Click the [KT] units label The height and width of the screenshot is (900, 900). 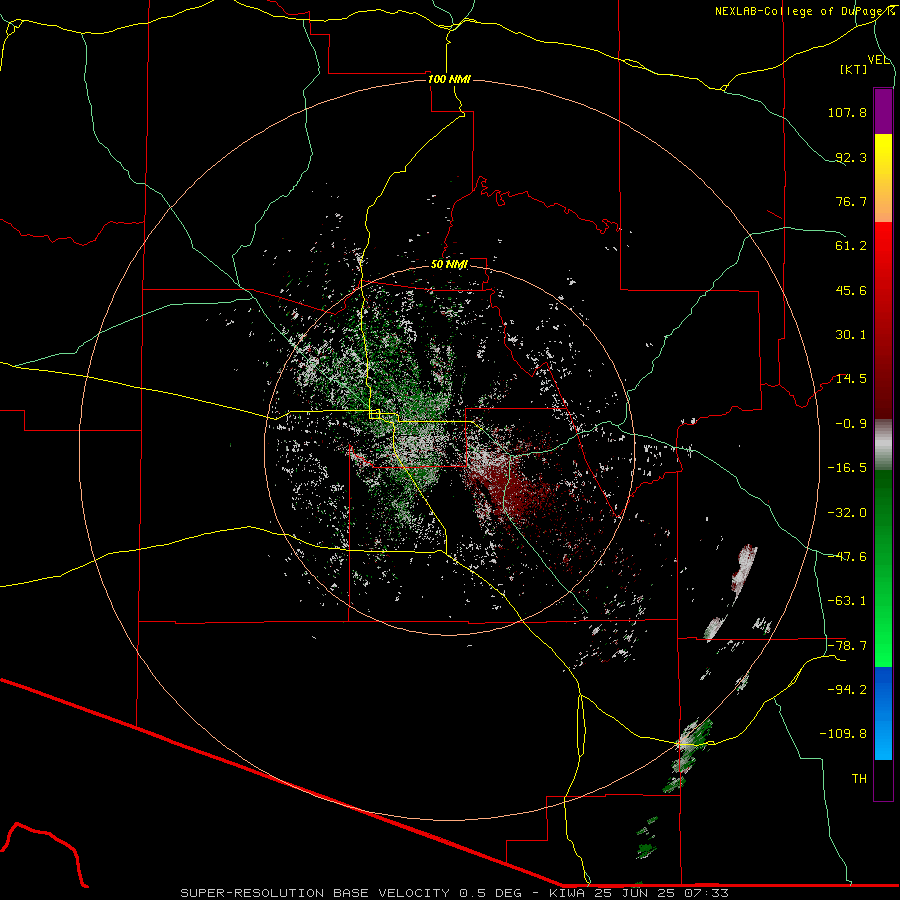(854, 69)
